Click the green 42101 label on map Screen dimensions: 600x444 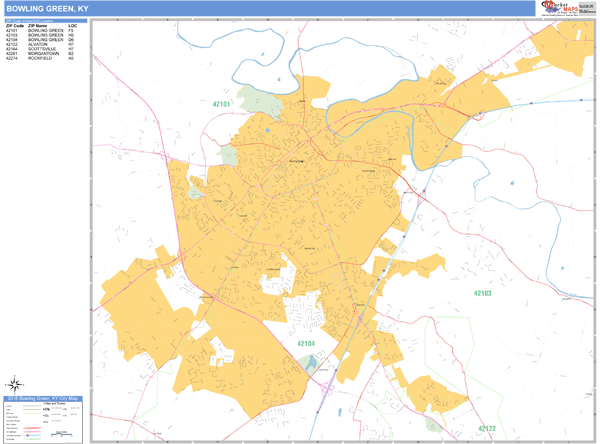point(221,104)
